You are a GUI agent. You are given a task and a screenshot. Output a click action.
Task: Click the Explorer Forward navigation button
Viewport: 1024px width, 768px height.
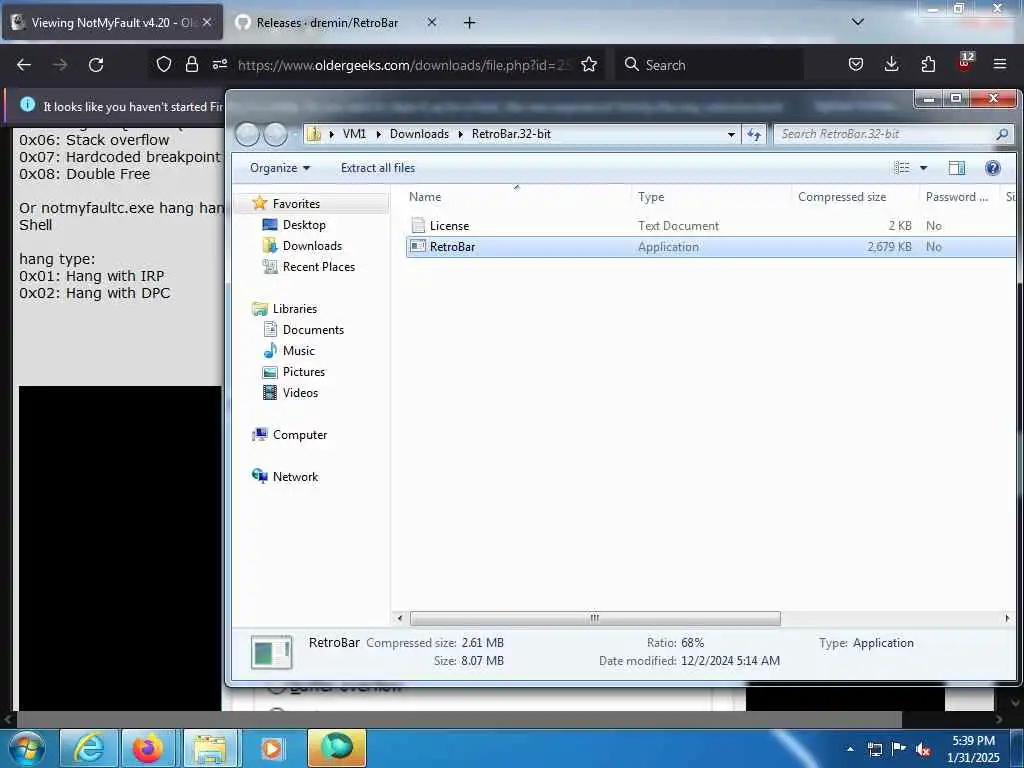pos(276,135)
